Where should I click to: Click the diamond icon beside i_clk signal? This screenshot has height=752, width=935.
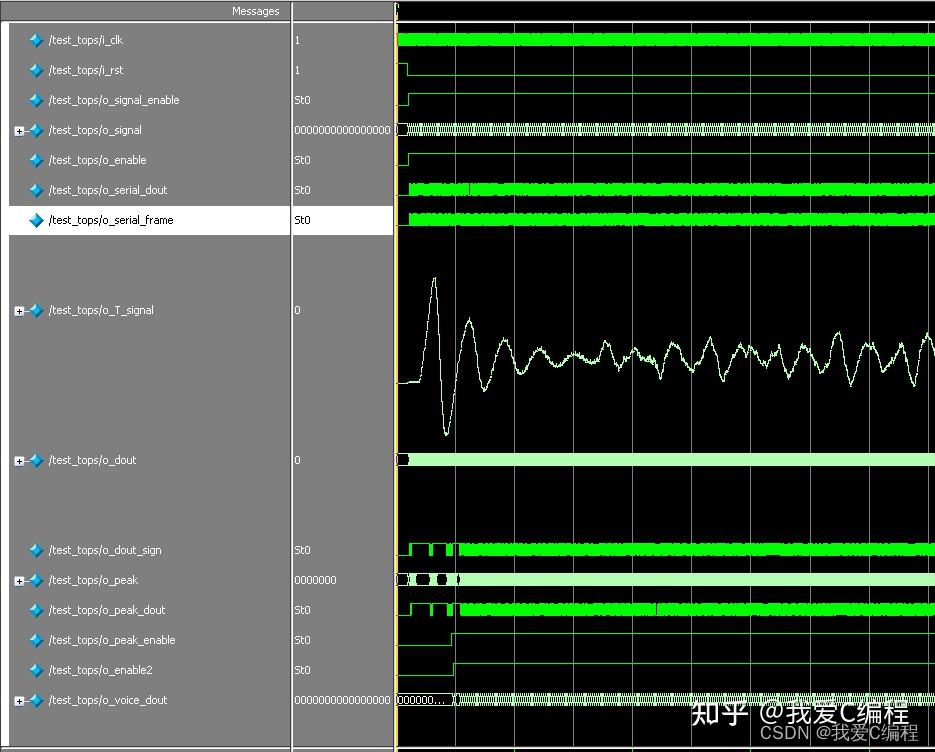(37, 41)
